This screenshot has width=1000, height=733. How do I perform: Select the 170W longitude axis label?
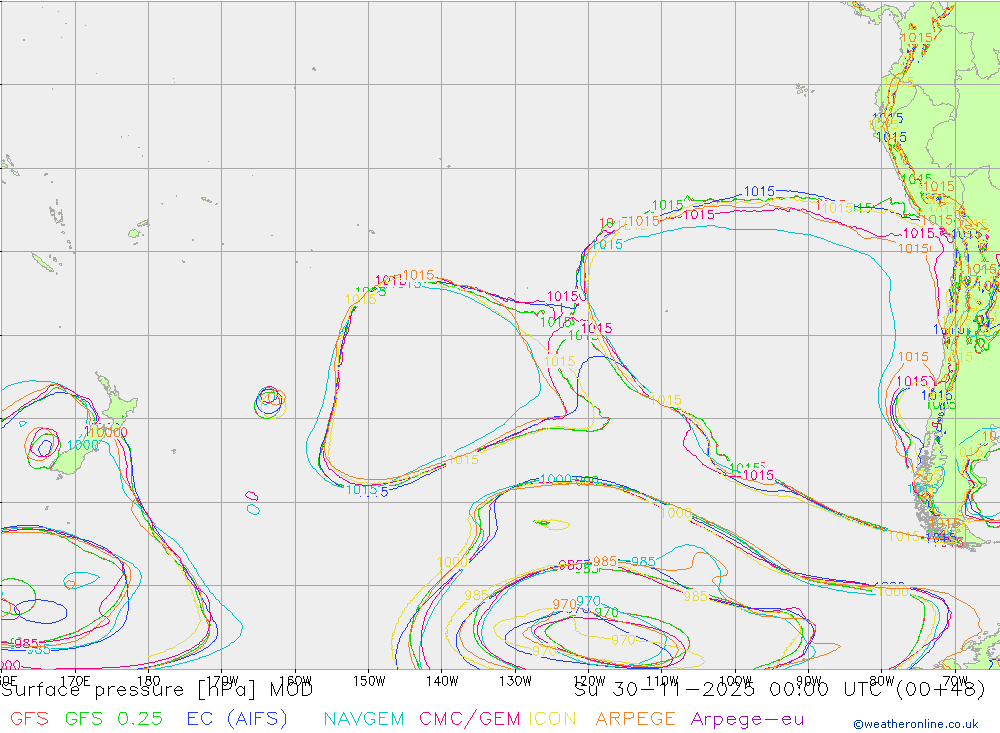tap(222, 681)
